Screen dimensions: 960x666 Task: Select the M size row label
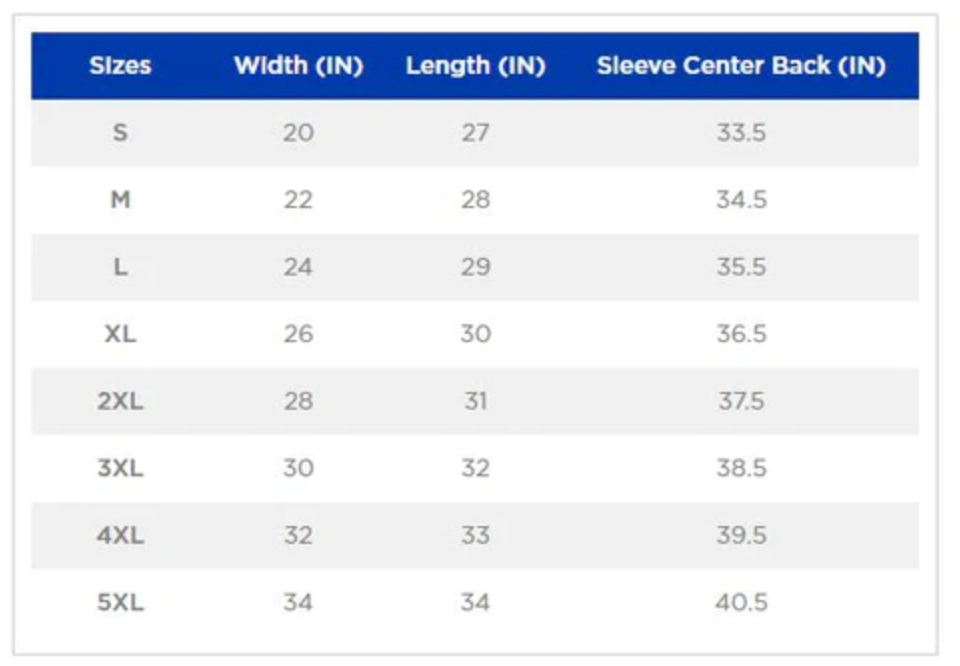click(120, 200)
